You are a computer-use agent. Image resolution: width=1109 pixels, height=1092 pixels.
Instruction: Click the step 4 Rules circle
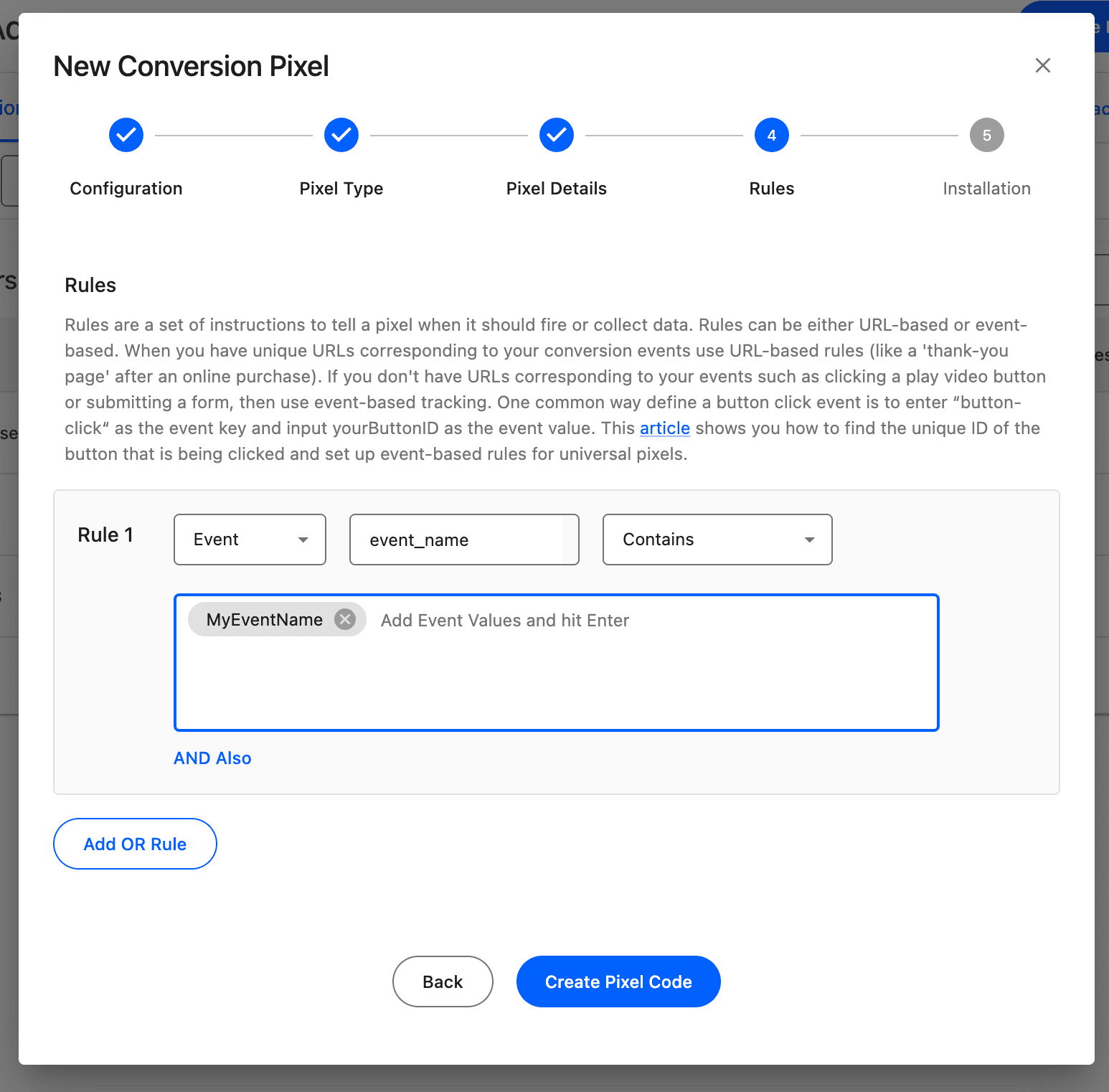(x=772, y=135)
